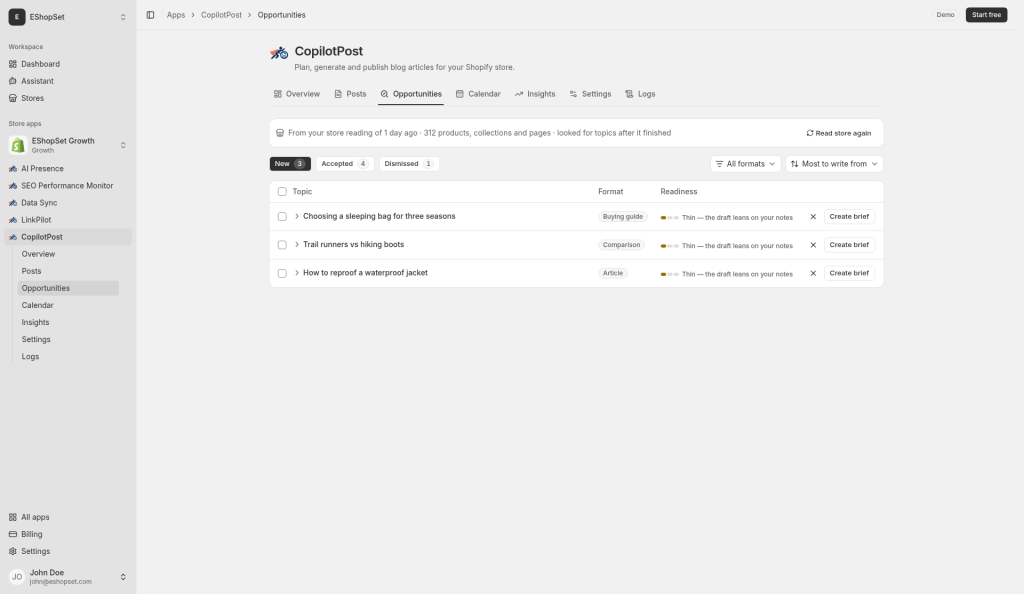
Task: Open SEO Performance Monitor app
Action: 68,185
